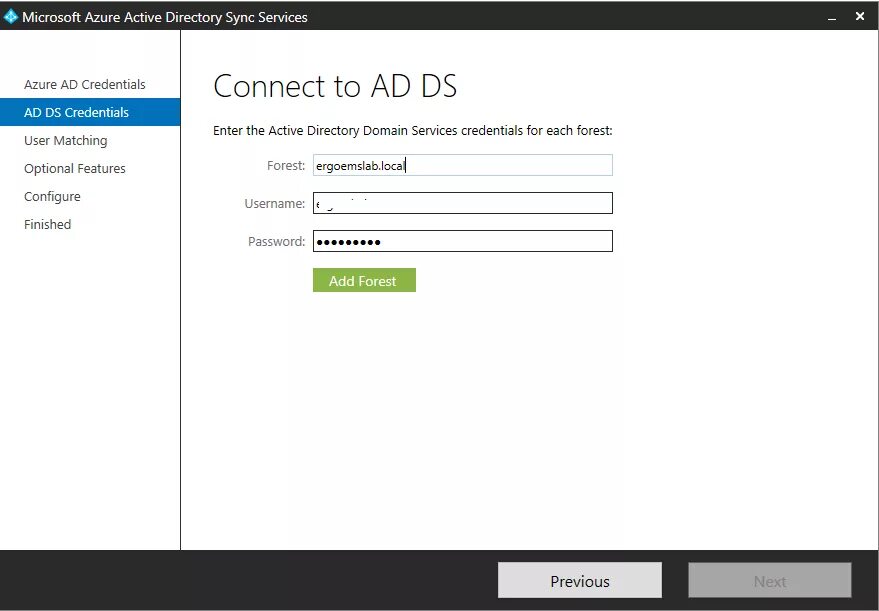Select the Configure step

click(51, 196)
